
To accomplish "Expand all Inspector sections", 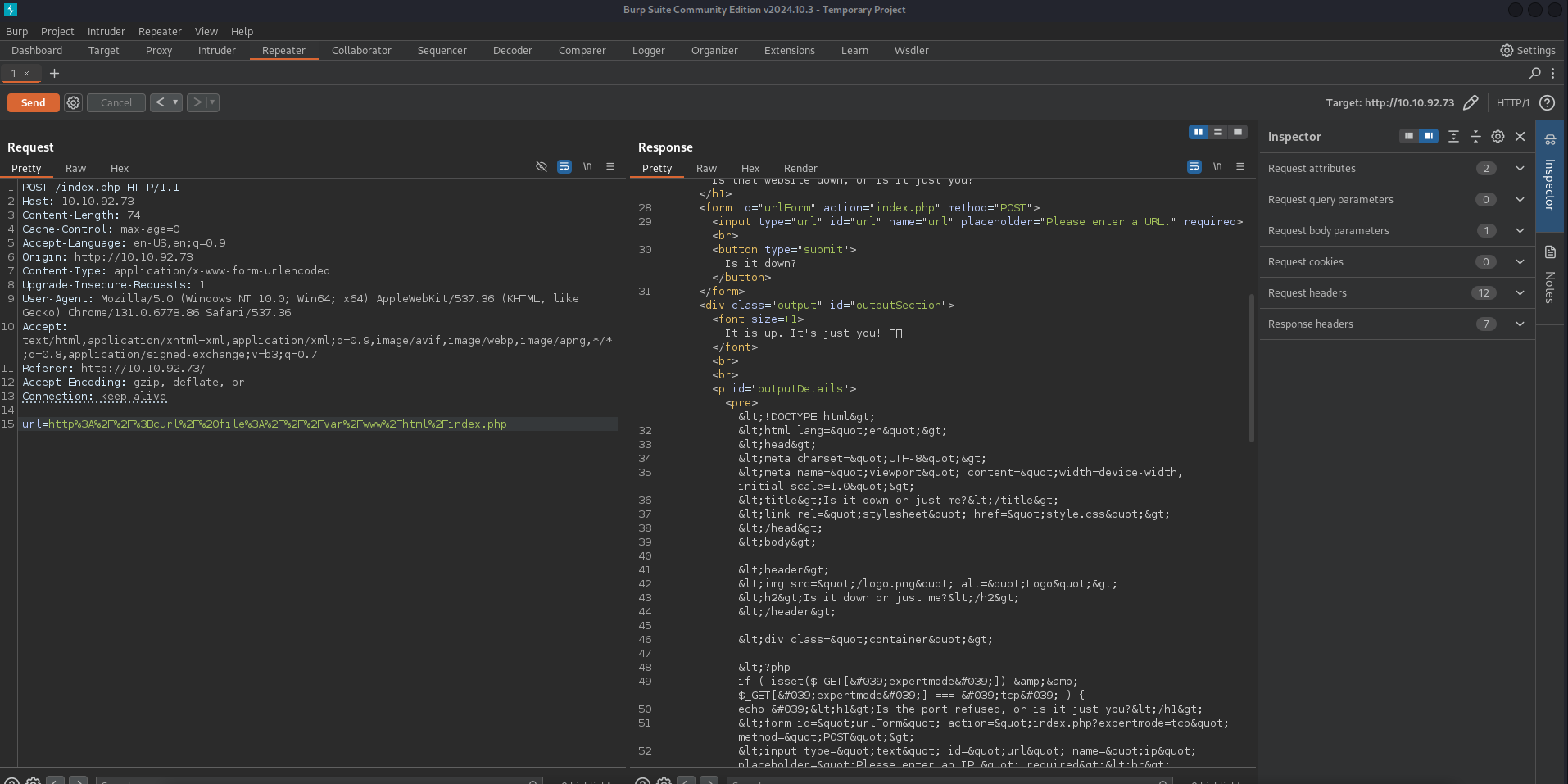I will [1453, 136].
